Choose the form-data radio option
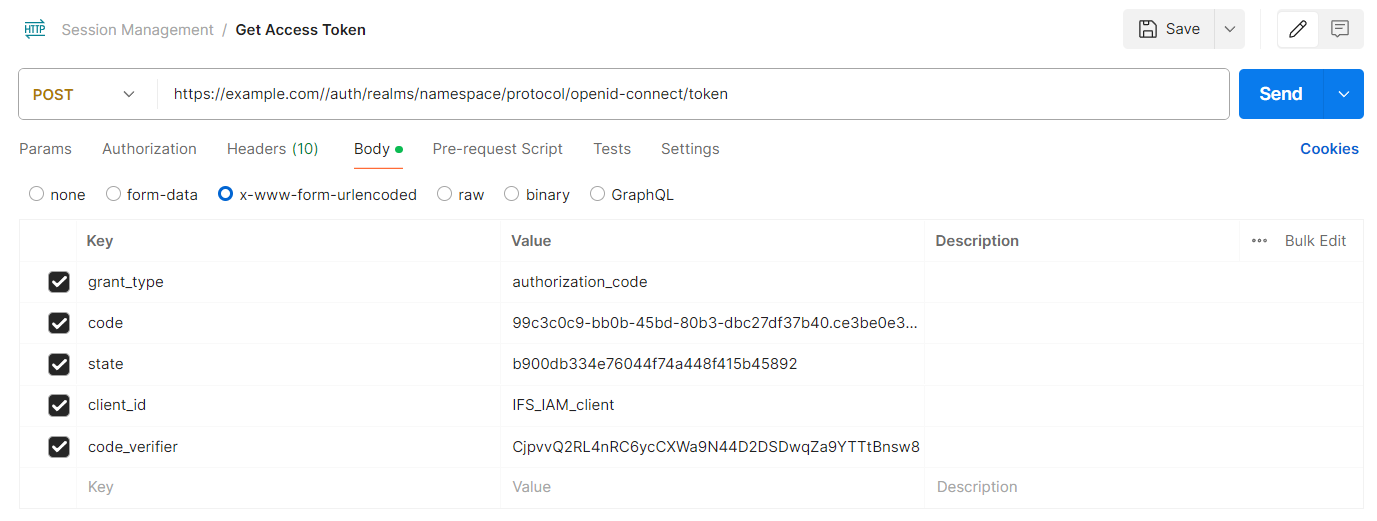Image resolution: width=1377 pixels, height=521 pixels. (x=113, y=194)
